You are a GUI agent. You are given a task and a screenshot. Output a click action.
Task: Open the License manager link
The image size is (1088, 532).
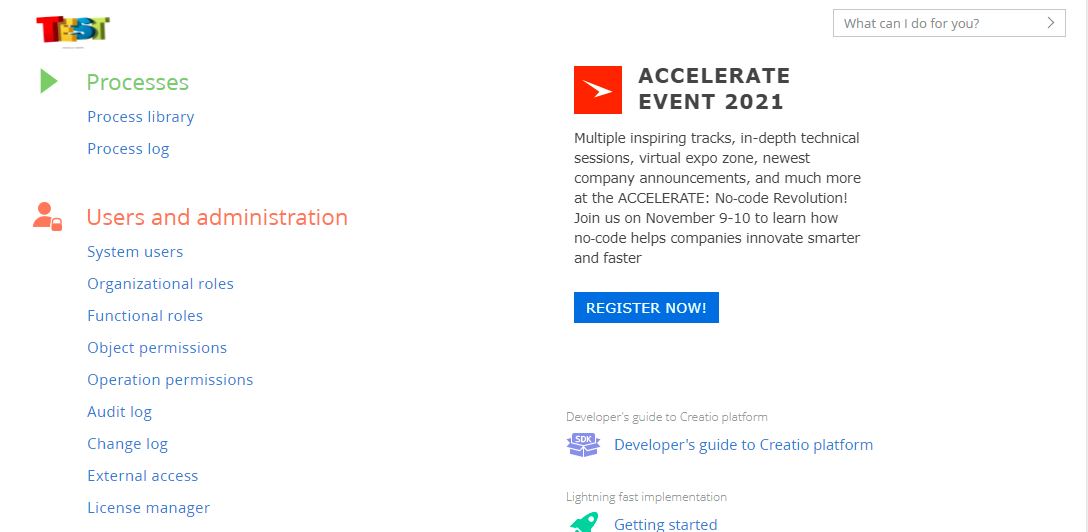coord(148,508)
